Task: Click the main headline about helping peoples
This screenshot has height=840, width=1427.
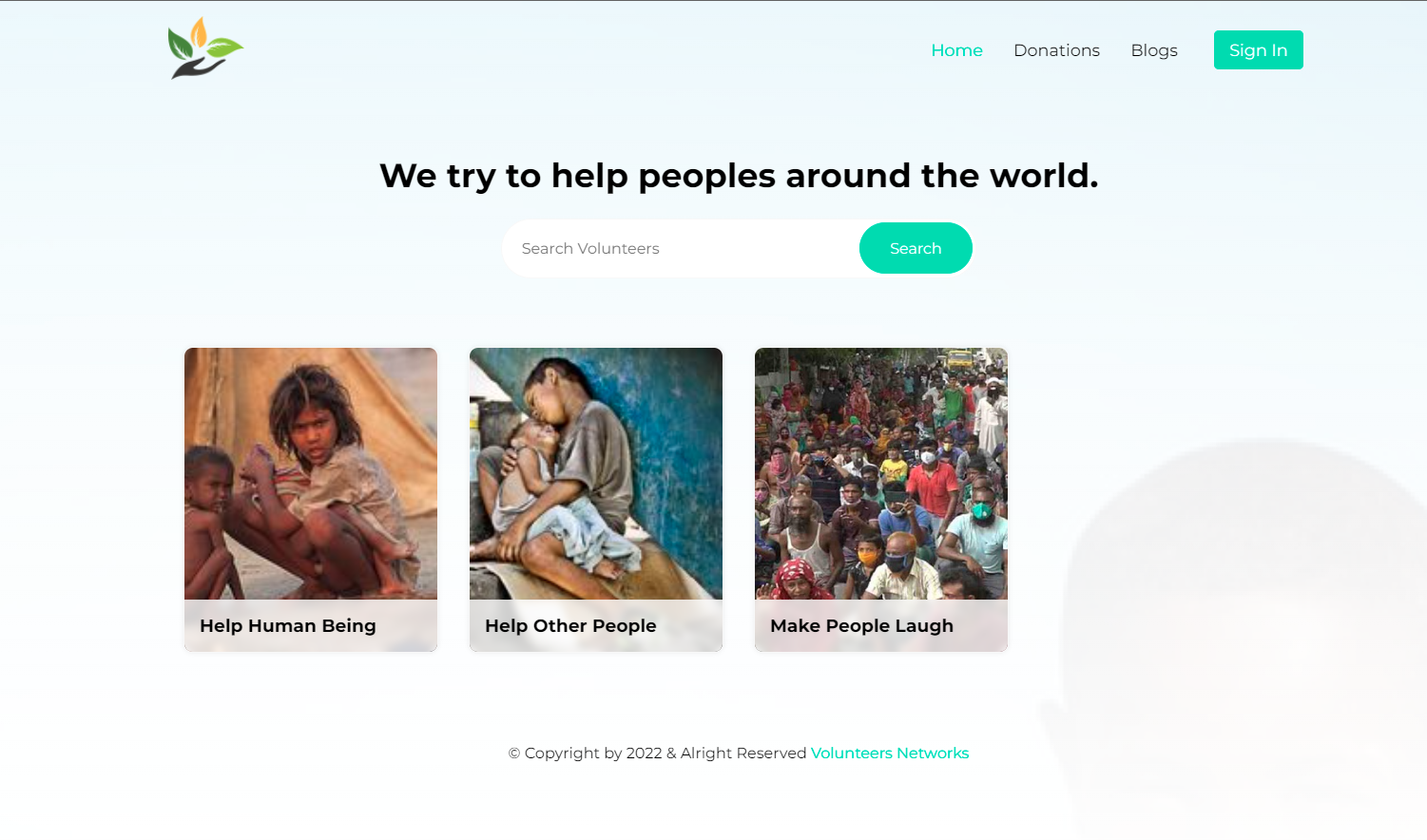Action: pyautogui.click(x=739, y=176)
